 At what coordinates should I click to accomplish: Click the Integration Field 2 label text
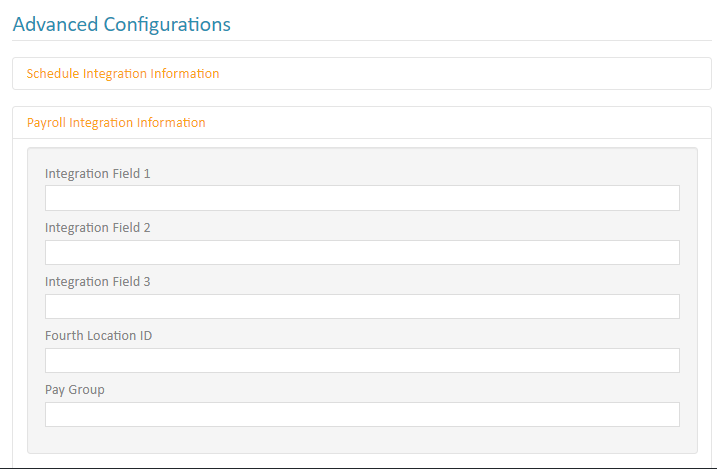click(x=97, y=228)
